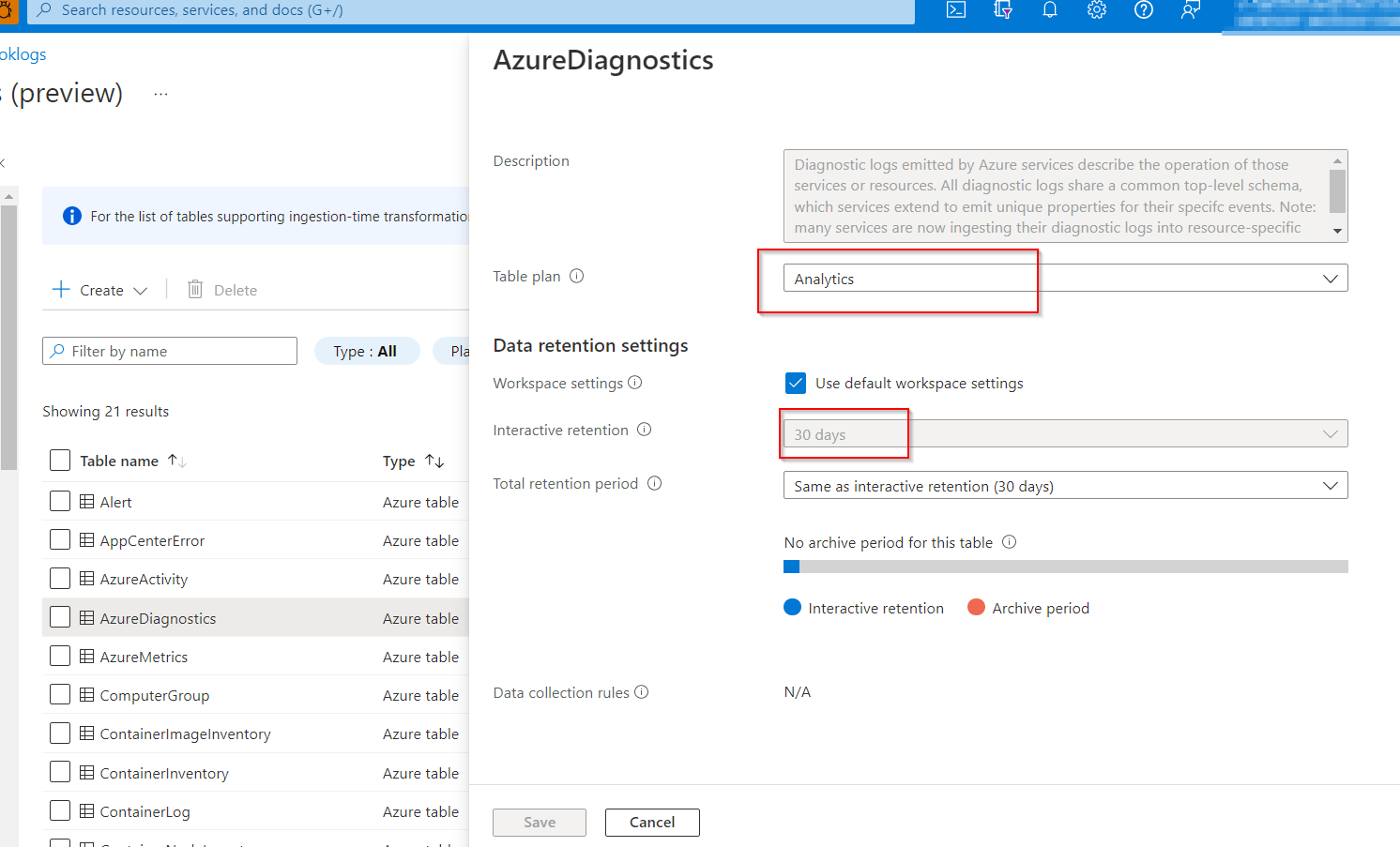Open the Notifications bell
The height and width of the screenshot is (847, 1400).
coord(1049,10)
